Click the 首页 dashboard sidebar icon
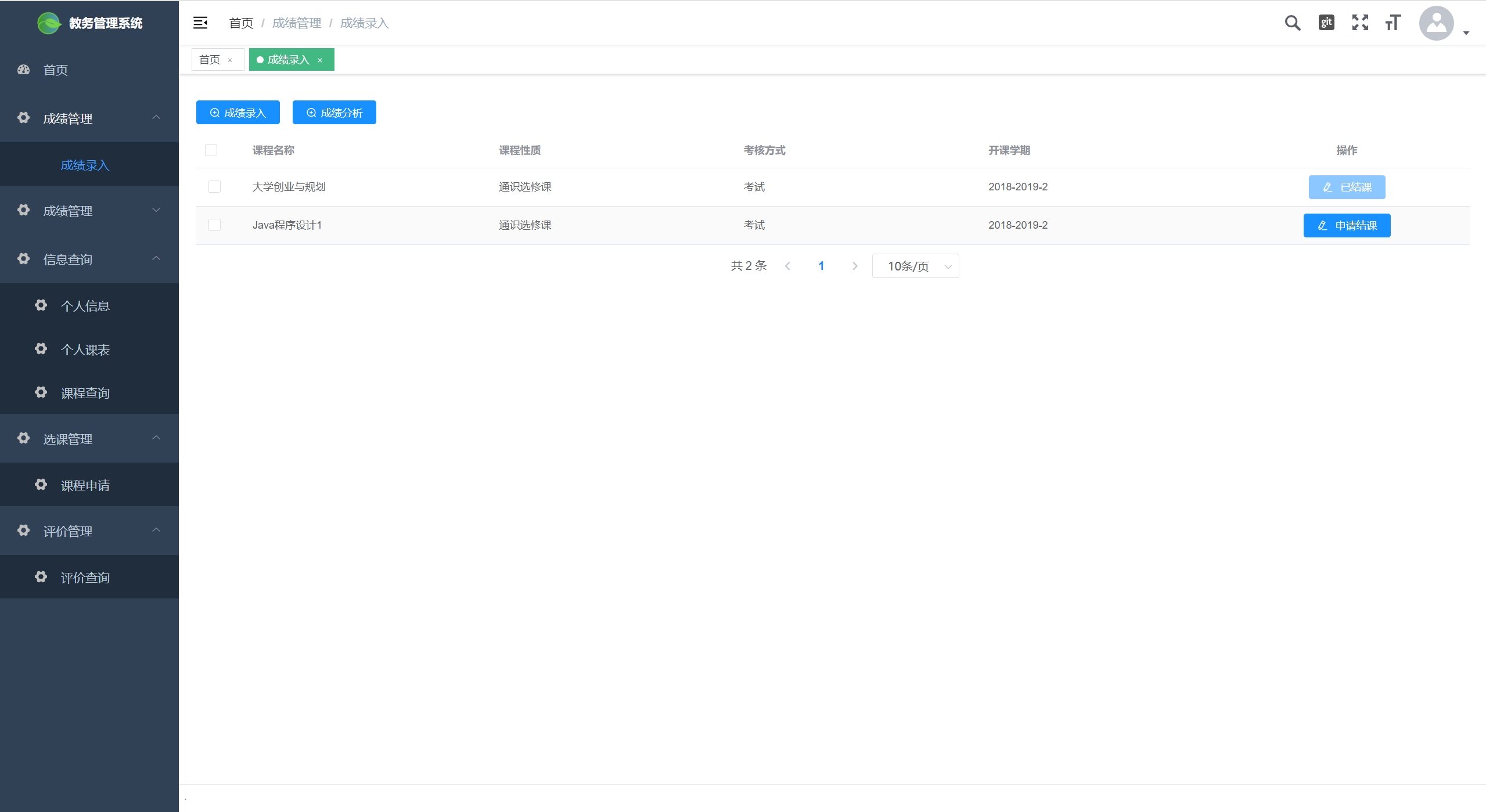1486x812 pixels. [24, 70]
